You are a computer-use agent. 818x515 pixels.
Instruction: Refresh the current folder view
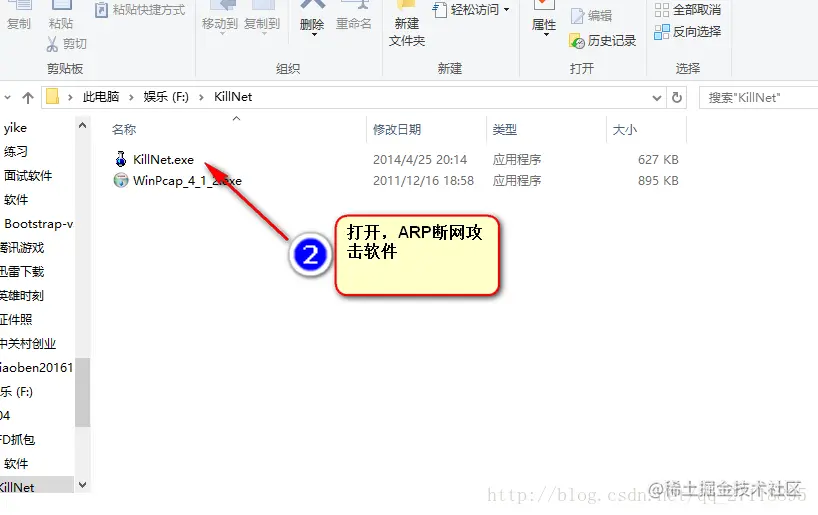click(x=677, y=98)
